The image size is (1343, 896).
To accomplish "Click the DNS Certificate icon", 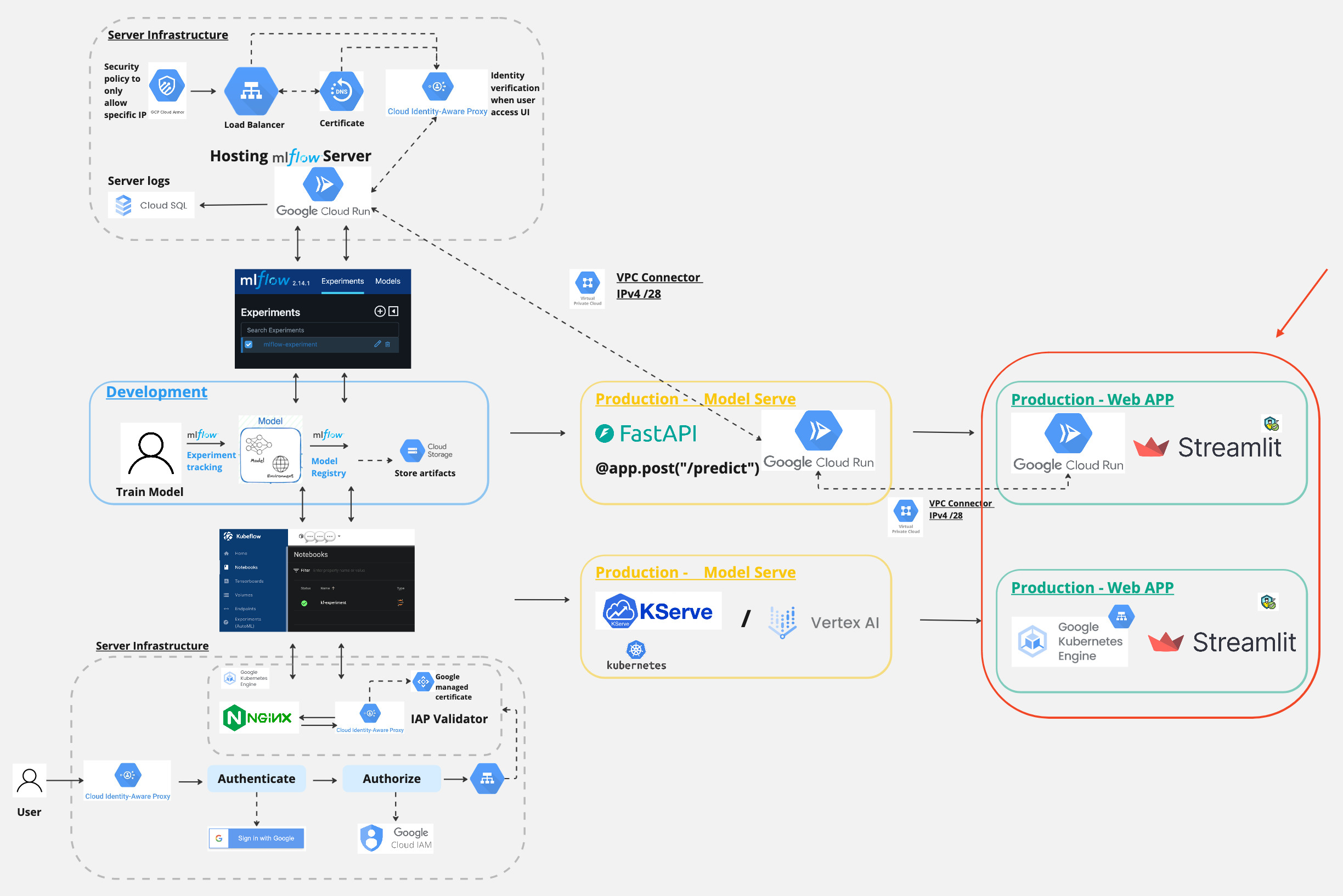I will pyautogui.click(x=342, y=91).
